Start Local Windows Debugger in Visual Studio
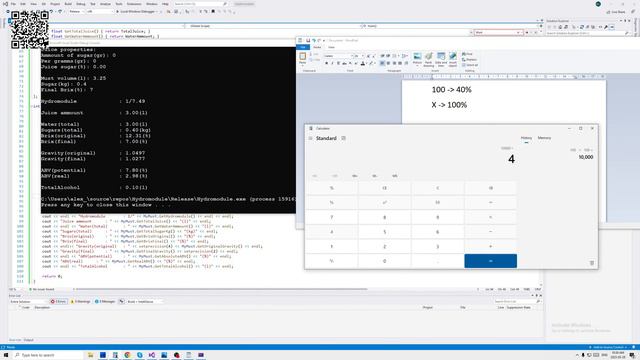The image size is (640, 360). pyautogui.click(x=136, y=11)
